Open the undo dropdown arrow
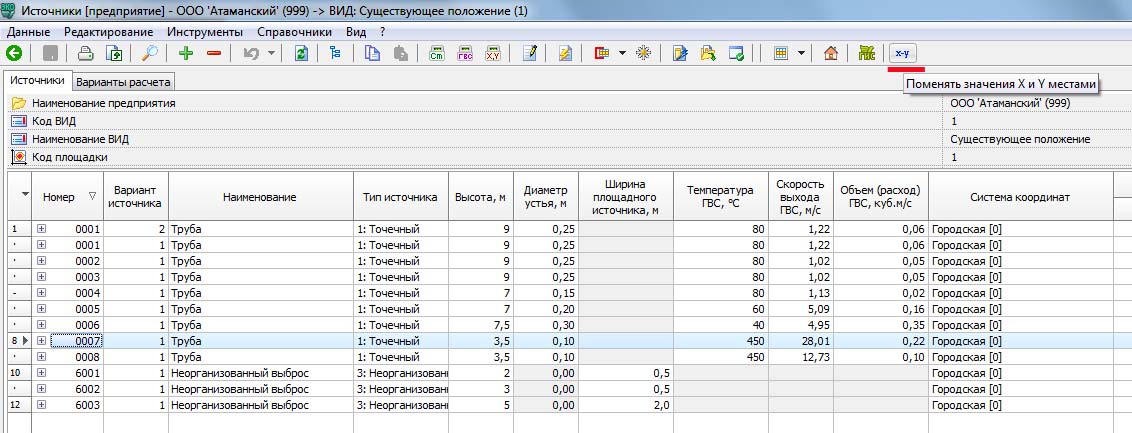 click(272, 53)
